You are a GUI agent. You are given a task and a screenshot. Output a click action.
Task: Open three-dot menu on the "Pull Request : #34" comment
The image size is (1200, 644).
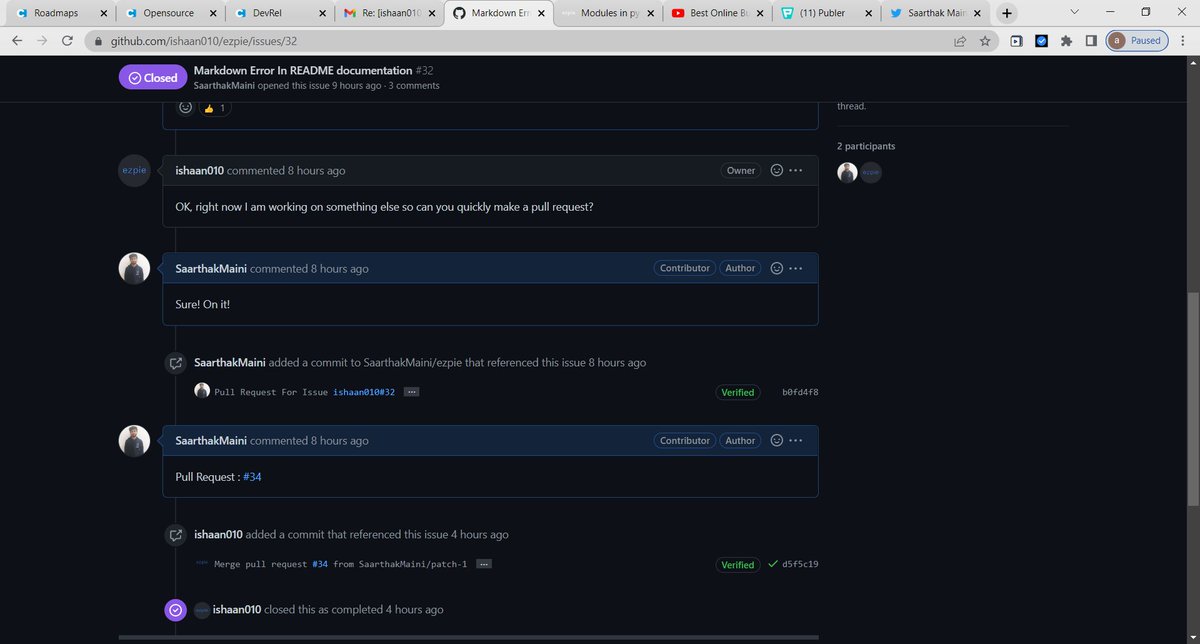pyautogui.click(x=796, y=440)
